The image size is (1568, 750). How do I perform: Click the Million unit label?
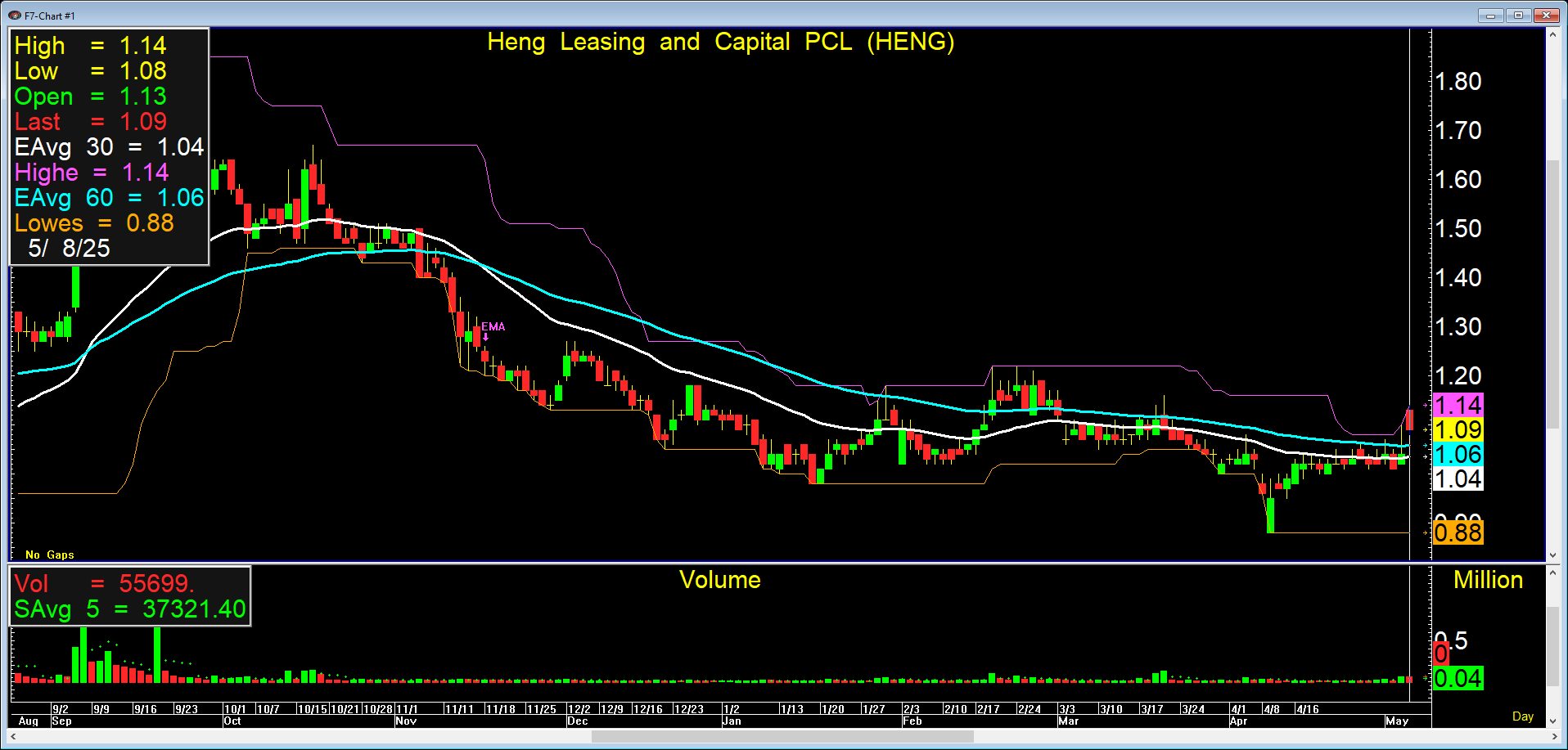pyautogui.click(x=1488, y=580)
